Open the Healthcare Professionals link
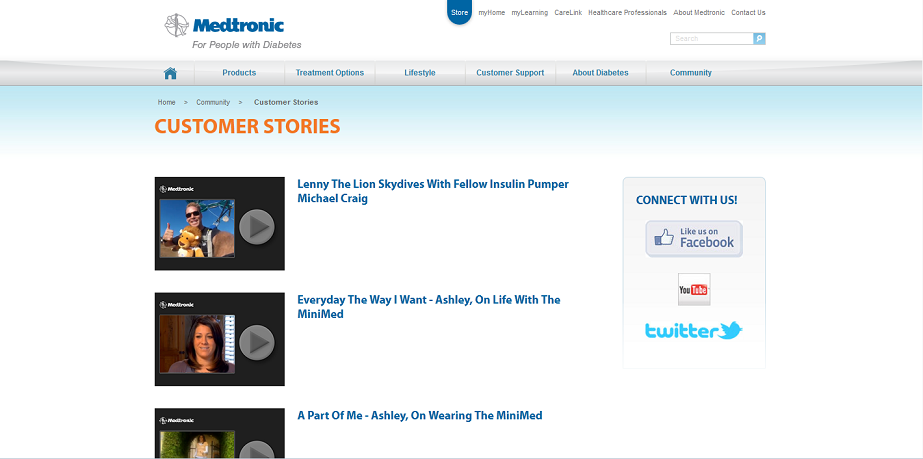923x459 pixels. 627,12
